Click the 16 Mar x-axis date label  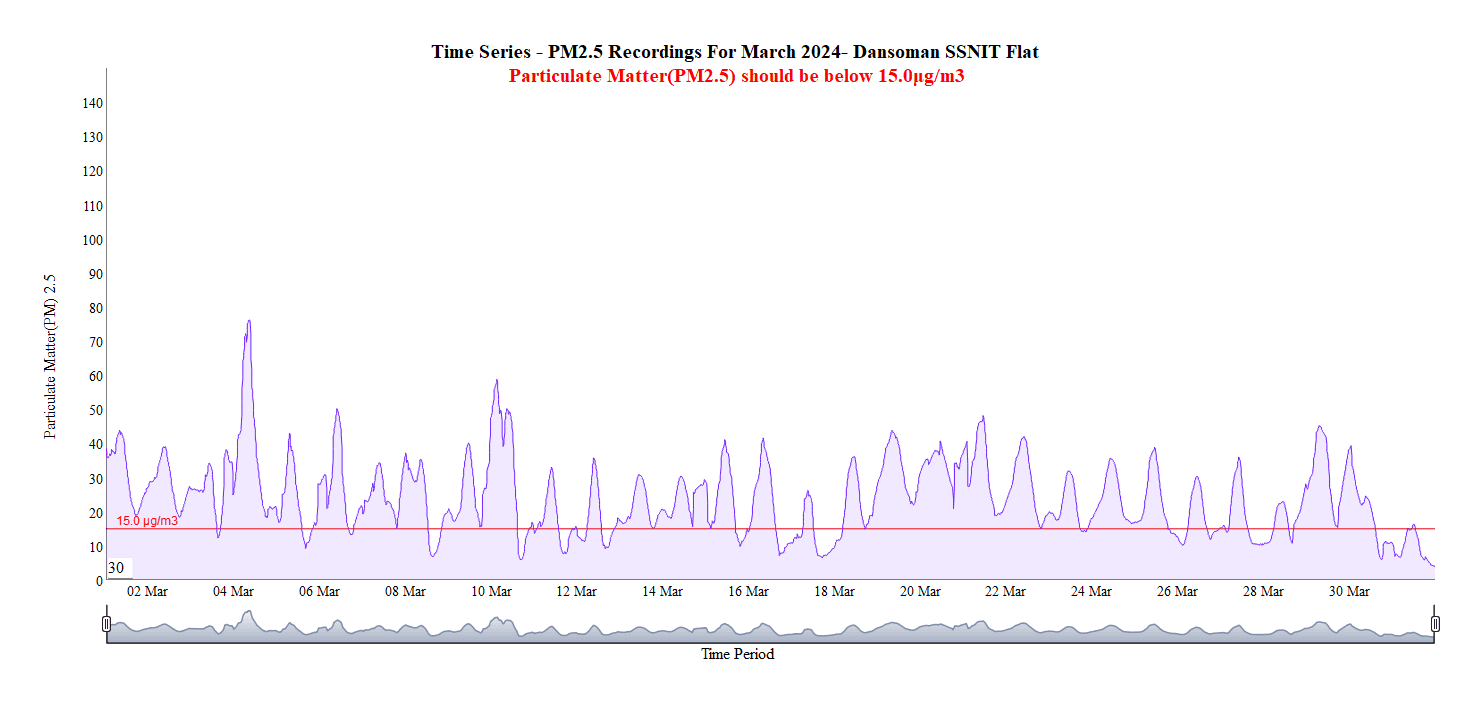[748, 592]
